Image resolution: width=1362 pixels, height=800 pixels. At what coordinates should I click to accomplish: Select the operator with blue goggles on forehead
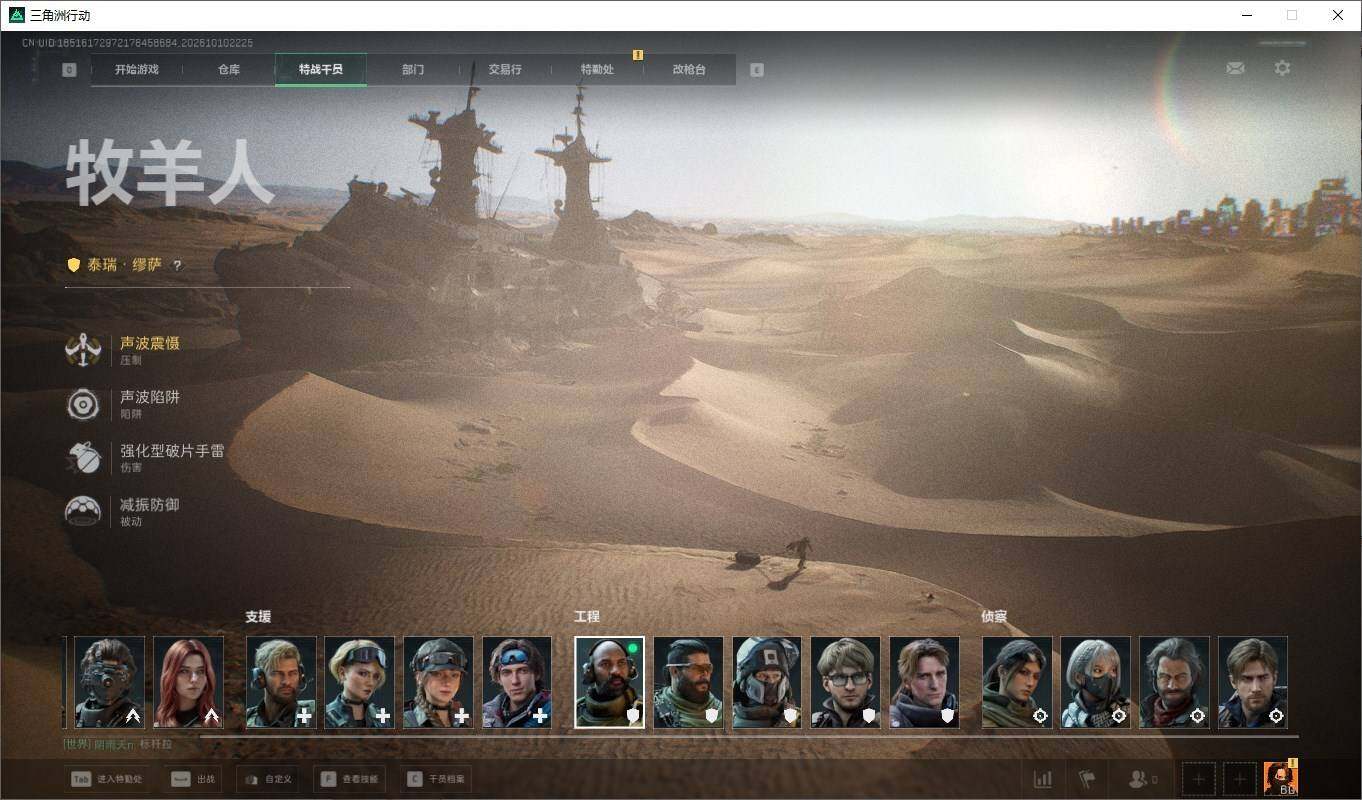click(517, 682)
